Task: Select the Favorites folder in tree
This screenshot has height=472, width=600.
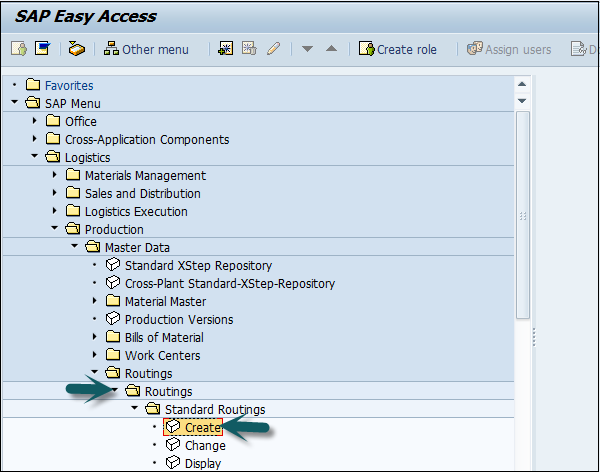Action: click(x=68, y=86)
